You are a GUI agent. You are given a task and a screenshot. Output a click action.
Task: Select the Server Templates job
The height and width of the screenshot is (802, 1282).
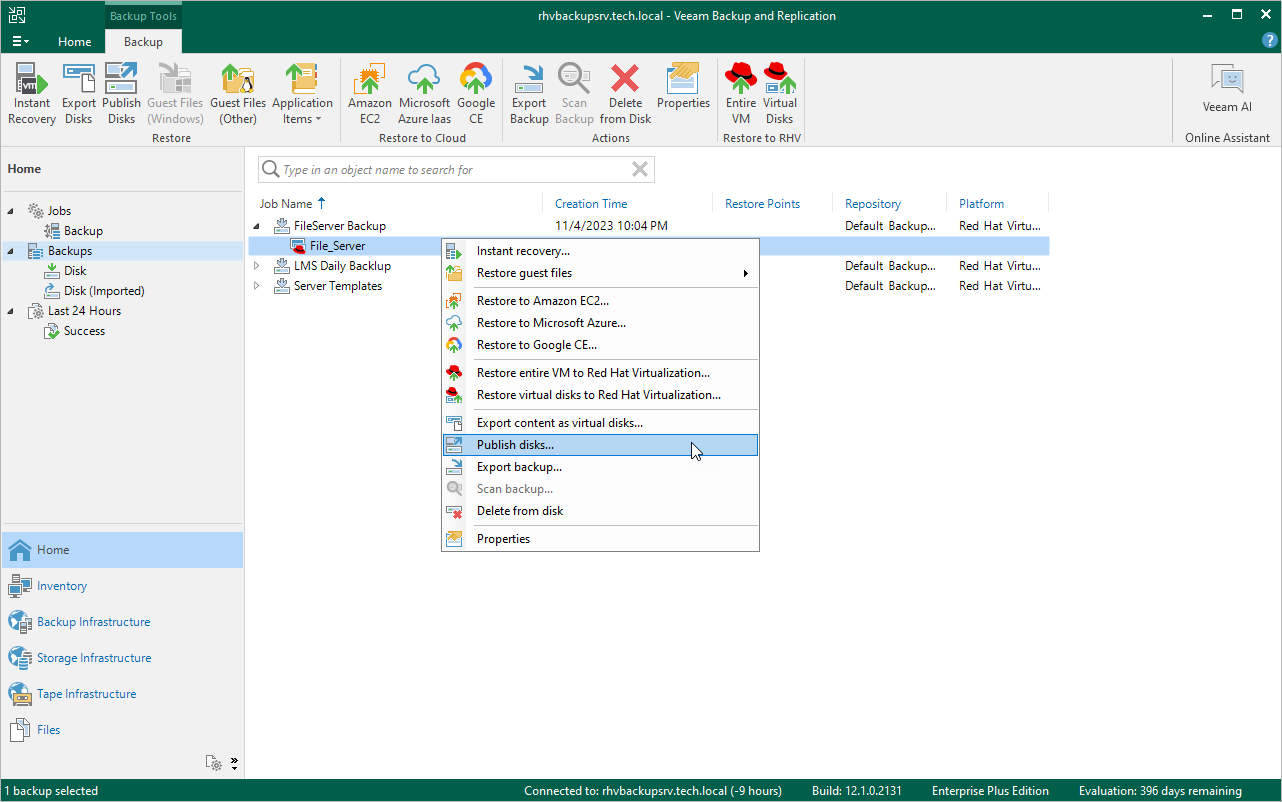point(338,286)
